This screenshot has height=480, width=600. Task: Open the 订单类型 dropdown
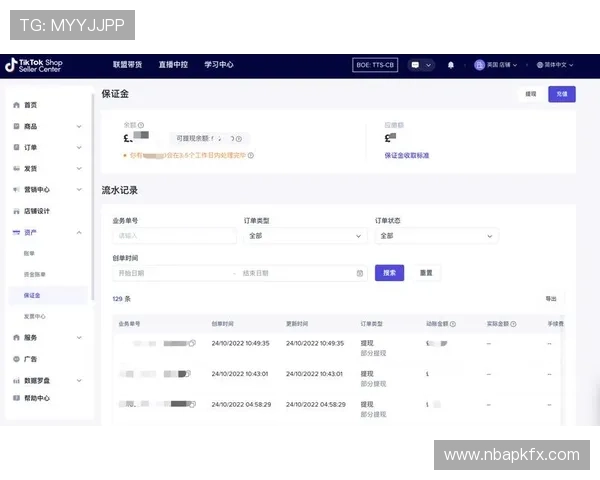305,236
